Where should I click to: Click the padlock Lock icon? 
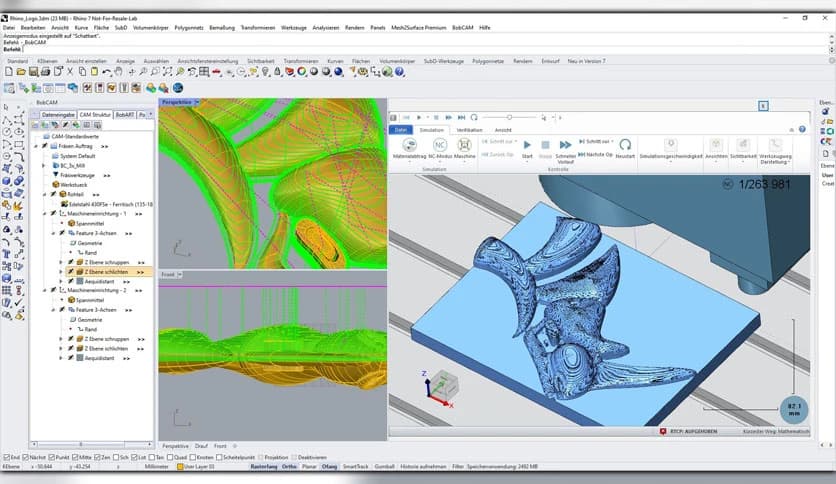277,71
